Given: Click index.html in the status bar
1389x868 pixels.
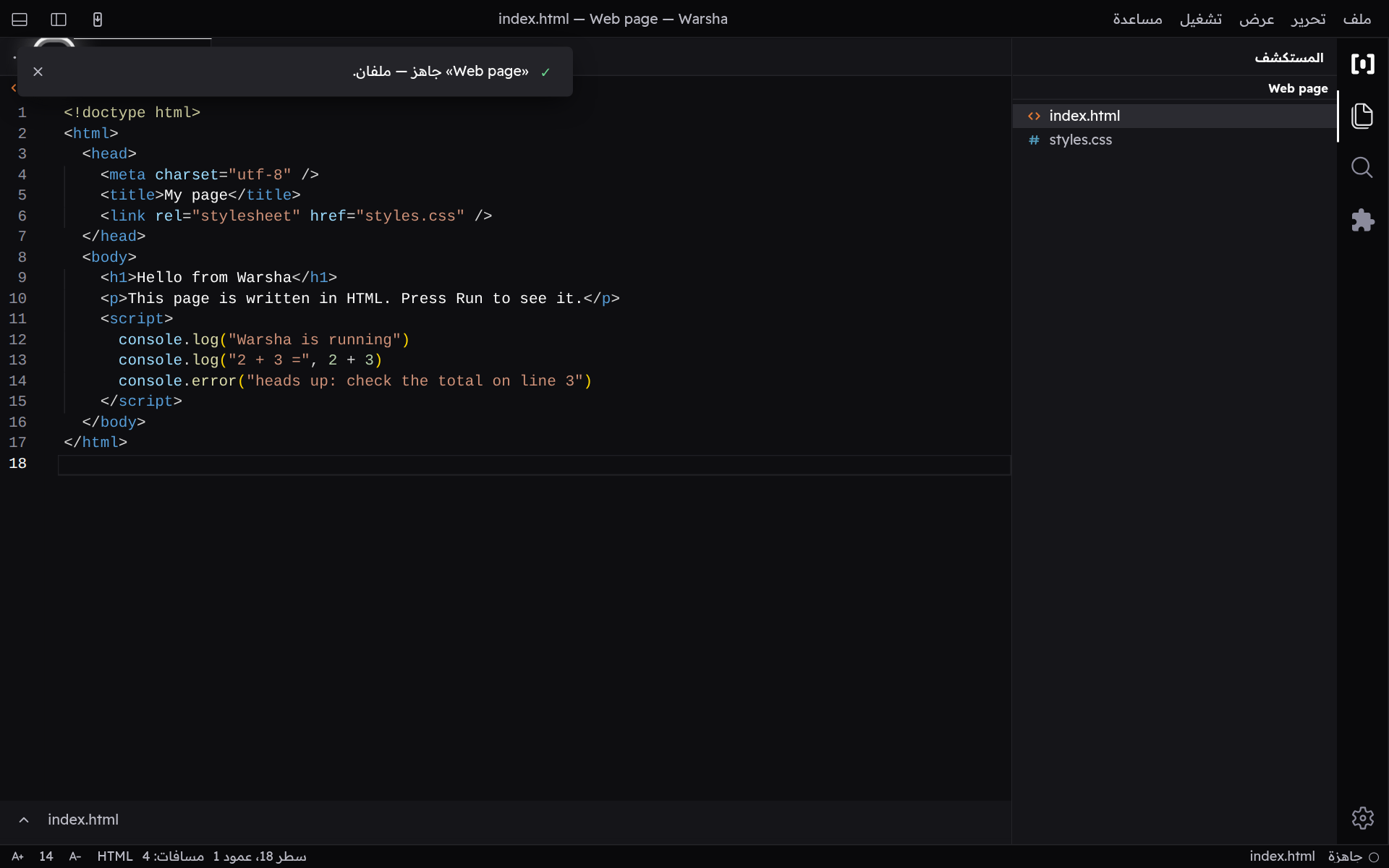Looking at the screenshot, I should 1282,856.
